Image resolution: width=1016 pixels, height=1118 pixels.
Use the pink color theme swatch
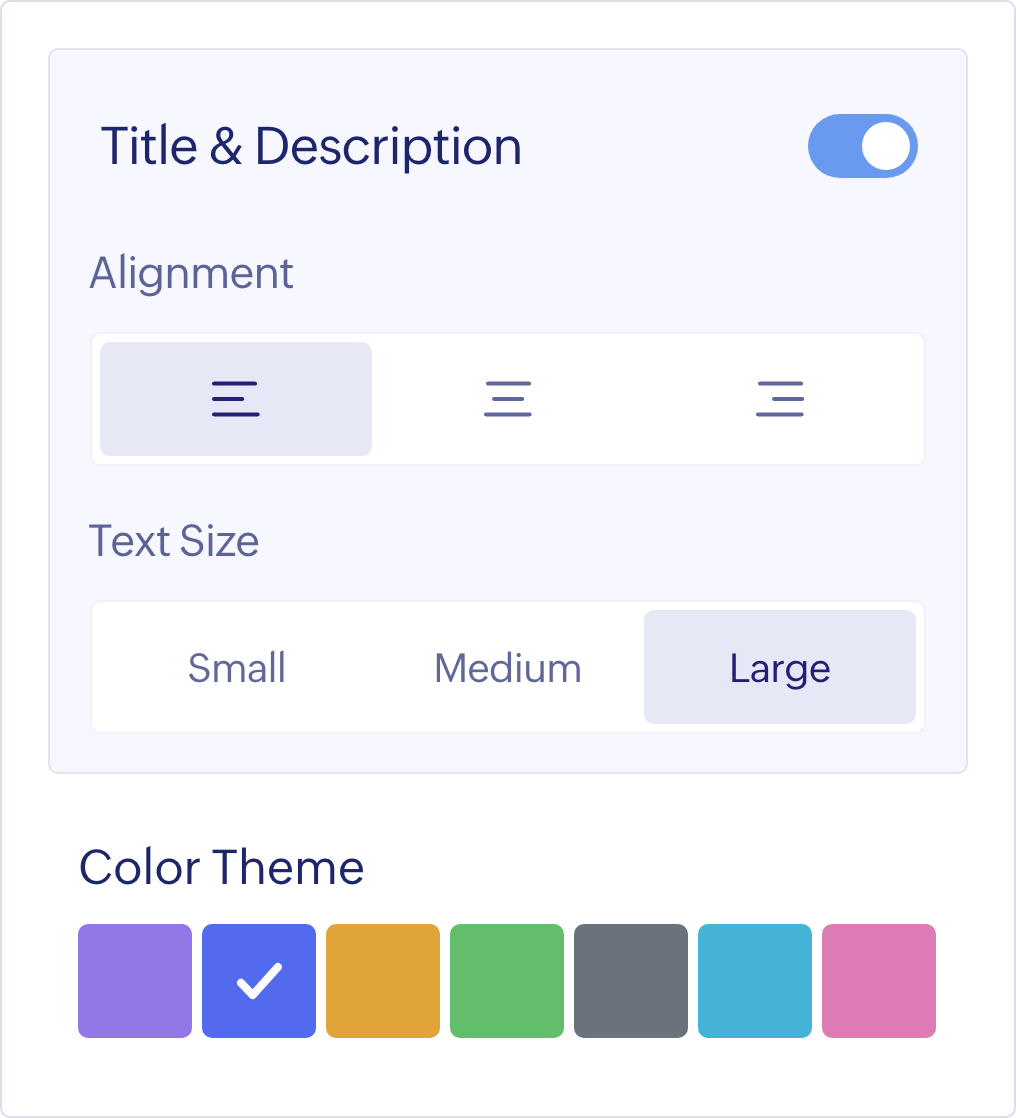click(x=879, y=981)
